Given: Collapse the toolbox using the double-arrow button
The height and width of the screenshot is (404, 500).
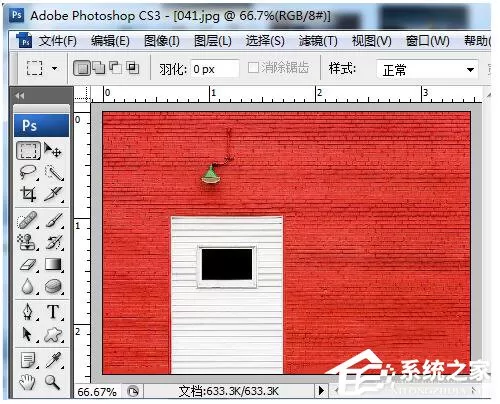Looking at the screenshot, I should [x=20, y=96].
